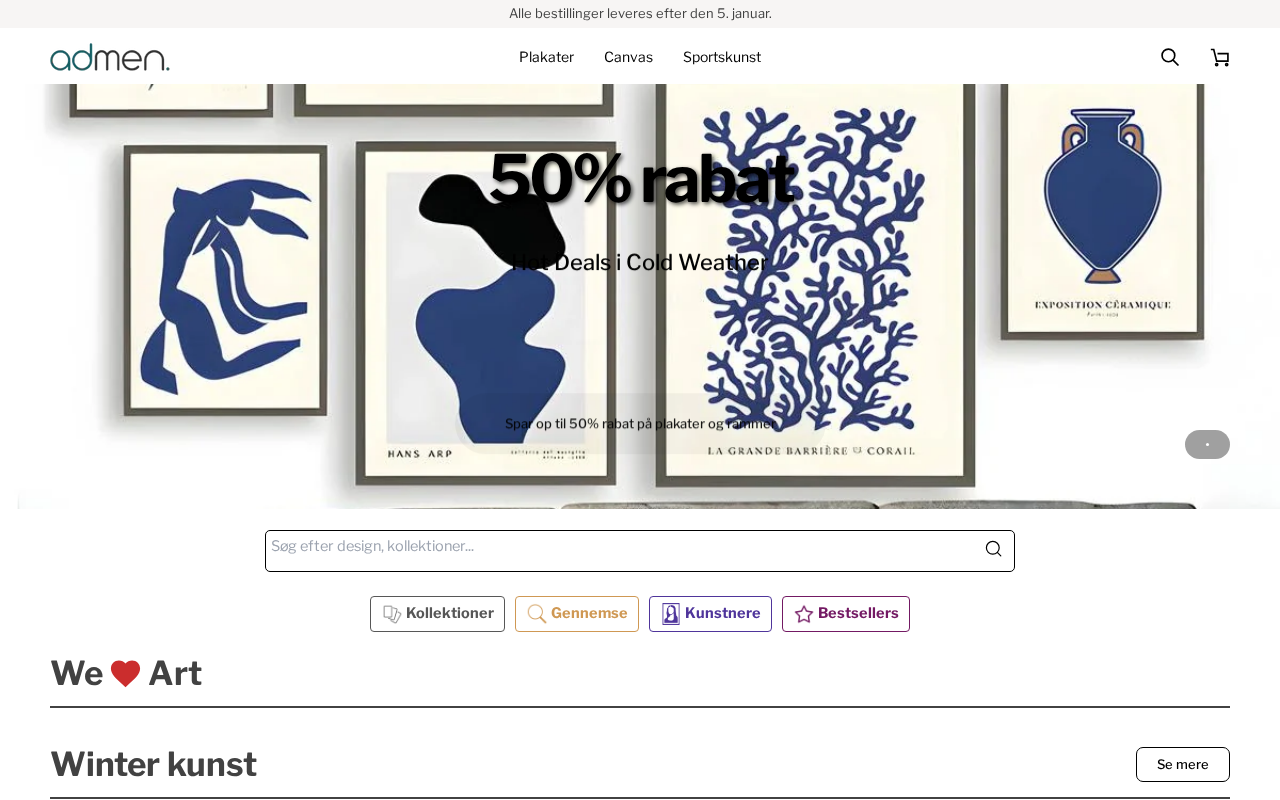Viewport: 1280px width, 800px height.
Task: Open the search icon in header
Action: (x=1169, y=57)
